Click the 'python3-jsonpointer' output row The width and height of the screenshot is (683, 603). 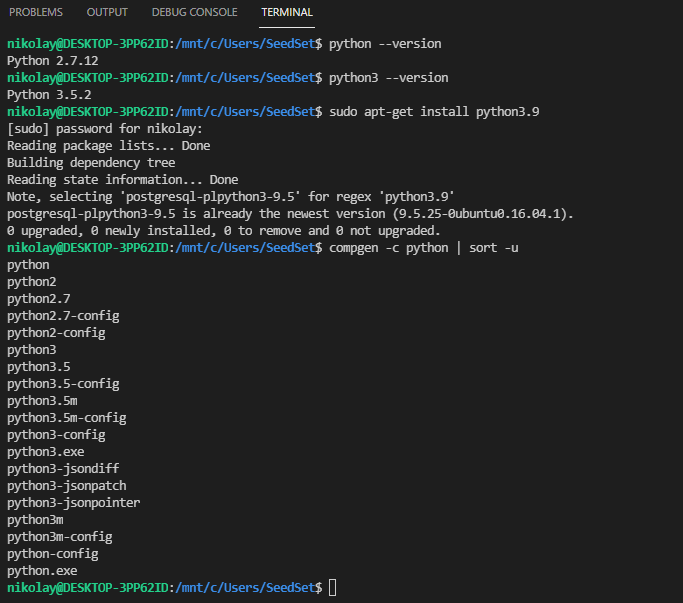click(74, 502)
